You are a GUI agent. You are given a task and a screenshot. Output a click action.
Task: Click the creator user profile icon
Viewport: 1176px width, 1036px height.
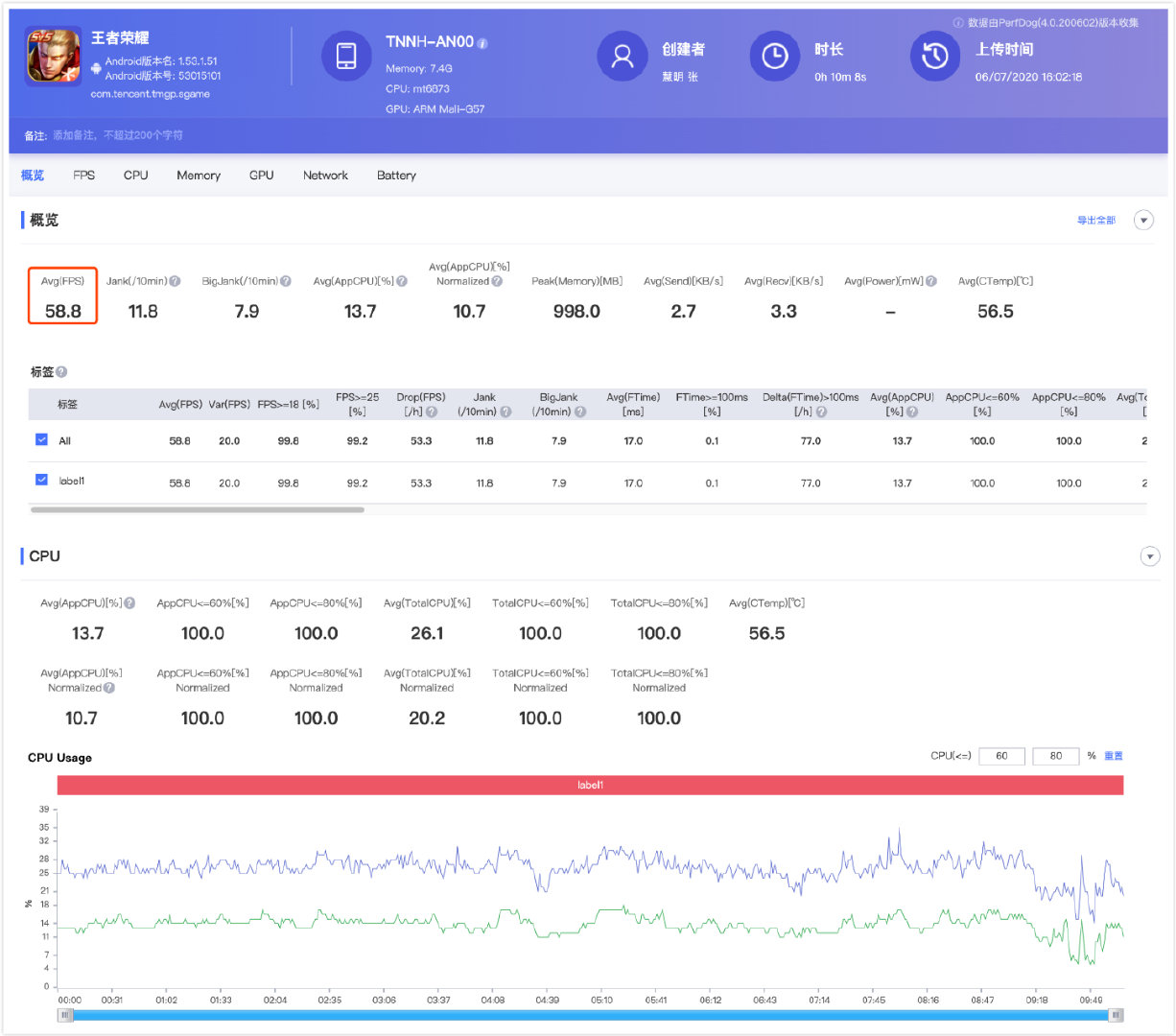(x=623, y=57)
